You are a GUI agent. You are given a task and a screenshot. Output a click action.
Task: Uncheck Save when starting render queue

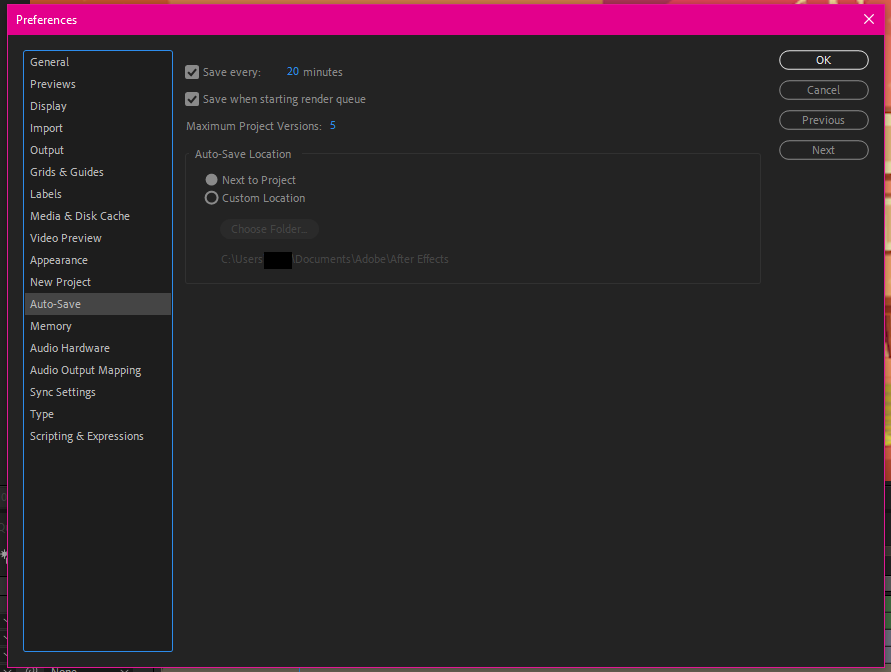pos(191,99)
